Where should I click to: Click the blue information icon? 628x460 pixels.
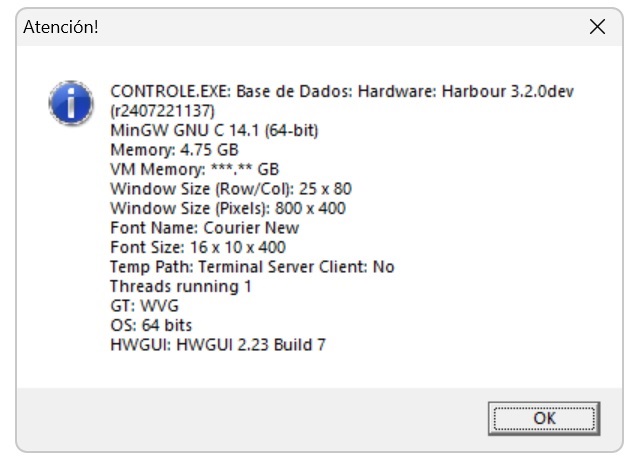click(69, 101)
